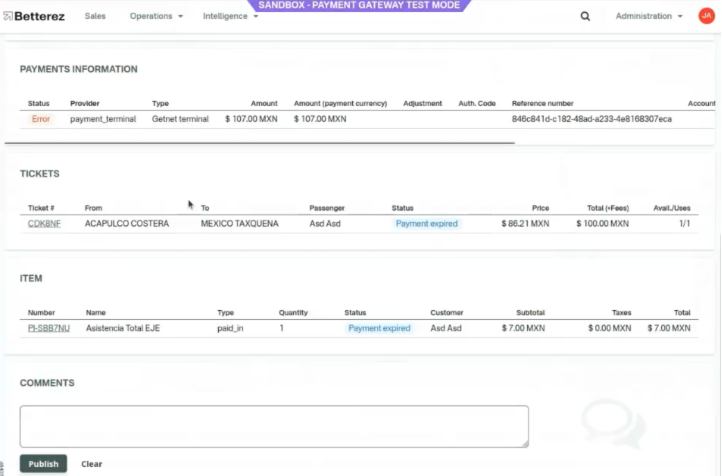This screenshot has width=722, height=476.
Task: Click the payment reference number
Action: [591, 119]
